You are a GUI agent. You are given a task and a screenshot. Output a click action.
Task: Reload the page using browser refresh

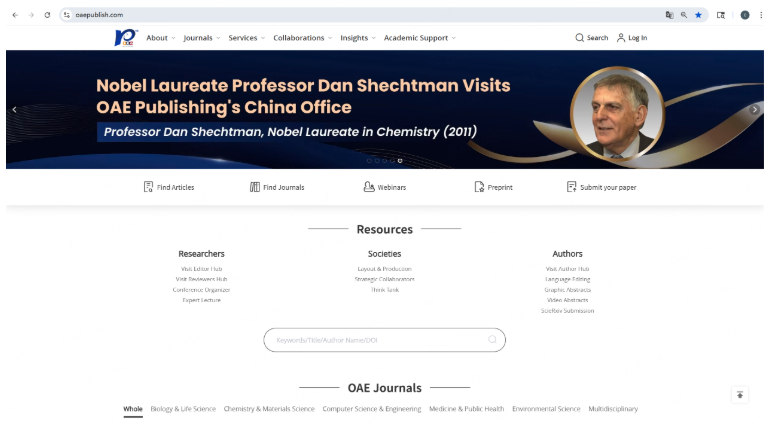[47, 15]
